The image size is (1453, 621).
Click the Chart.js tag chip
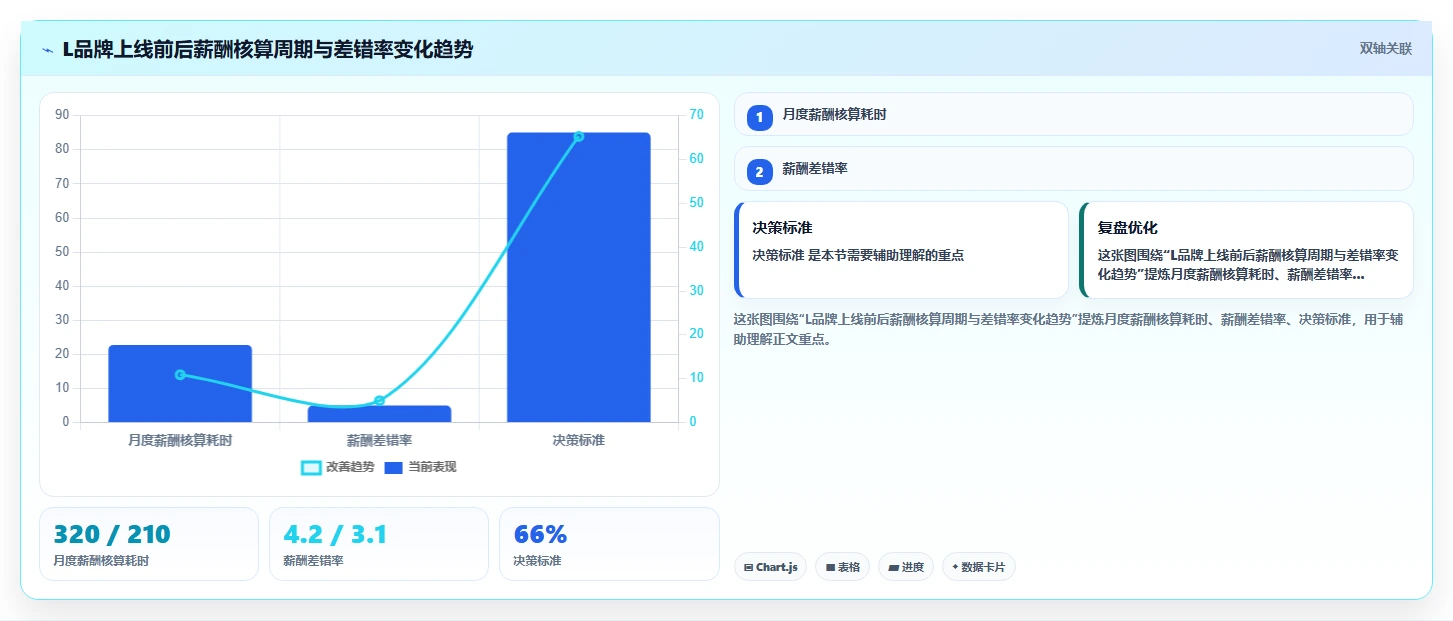[x=770, y=567]
